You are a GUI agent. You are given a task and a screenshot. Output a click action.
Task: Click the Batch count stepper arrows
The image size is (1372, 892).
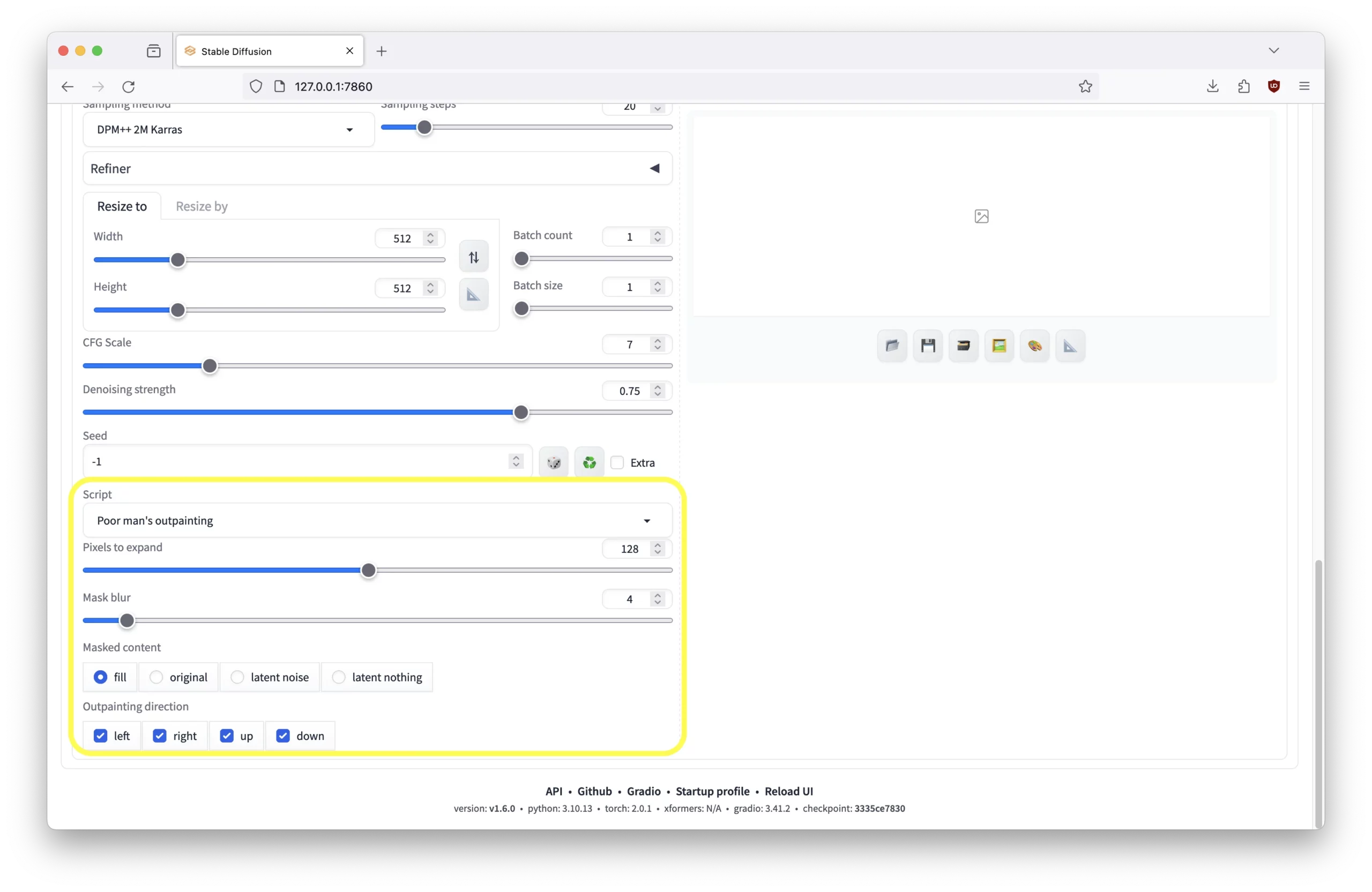click(657, 237)
